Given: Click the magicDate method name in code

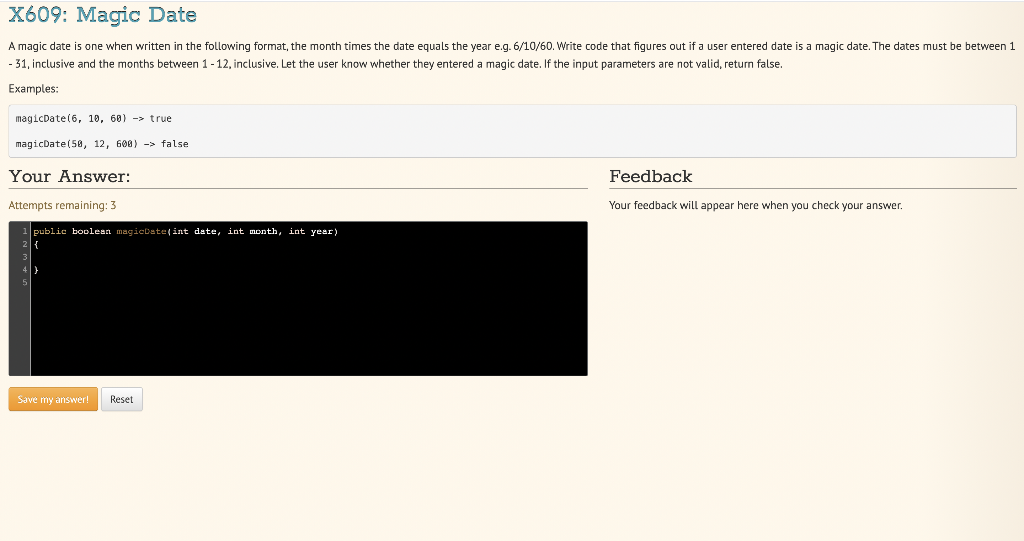Looking at the screenshot, I should [141, 231].
